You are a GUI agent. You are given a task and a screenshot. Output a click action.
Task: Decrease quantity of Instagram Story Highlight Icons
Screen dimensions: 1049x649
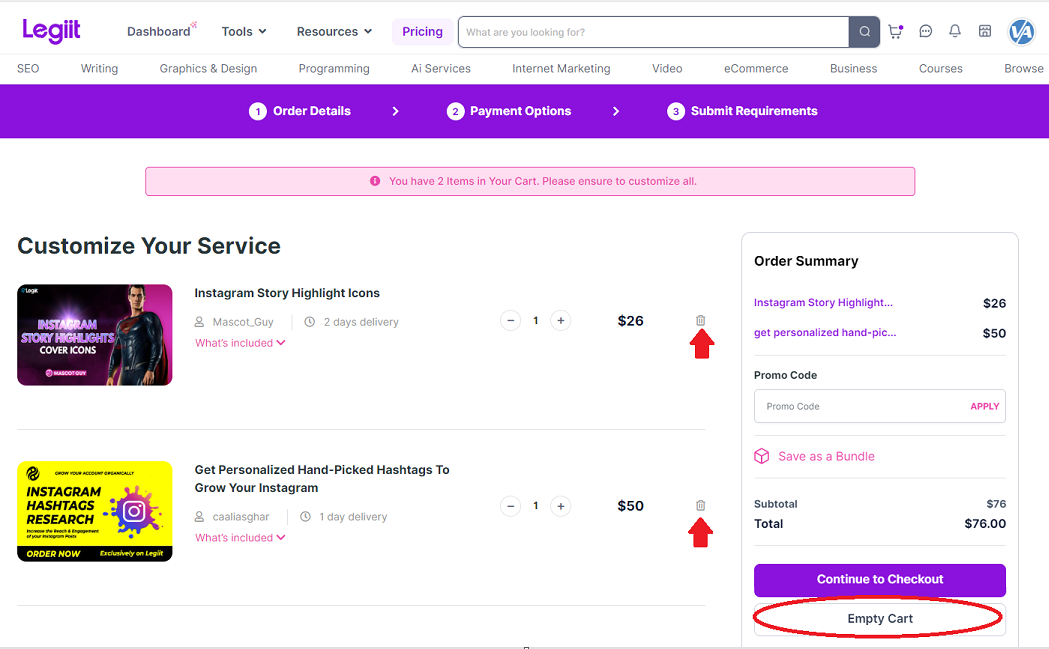click(510, 320)
